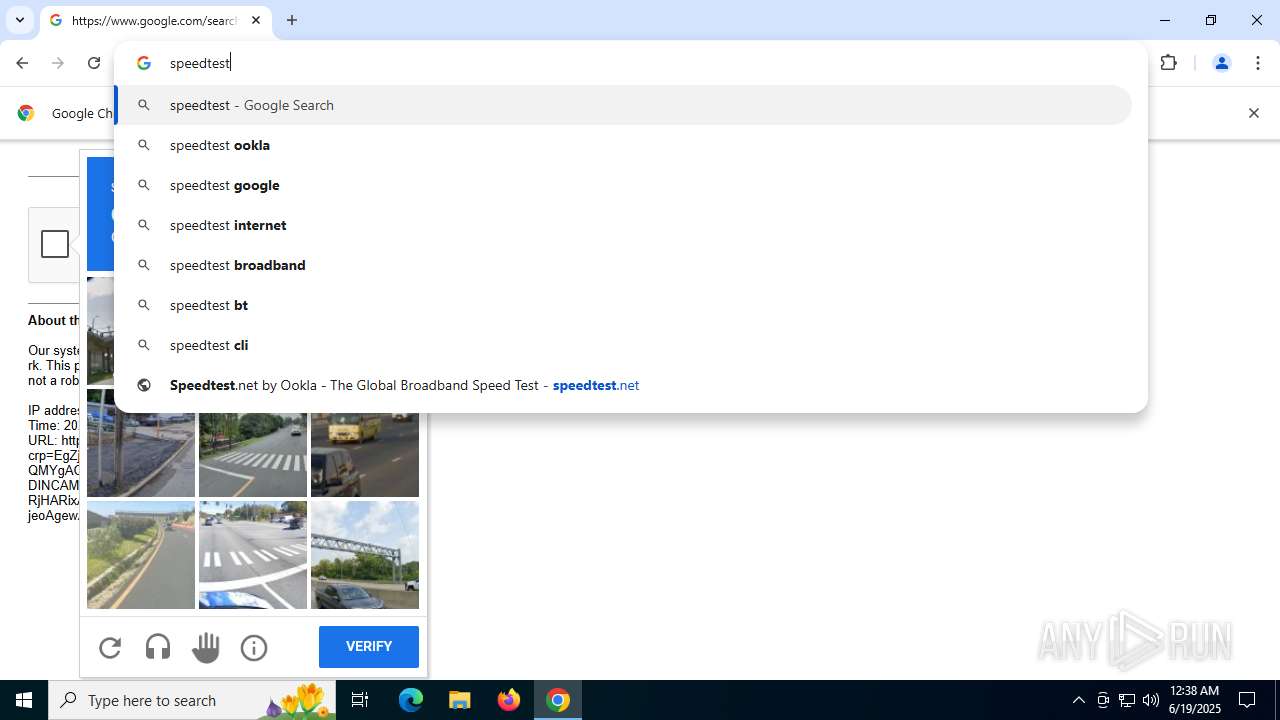Switch to audio captcha challenge
Viewport: 1280px width, 720px height.
(x=158, y=648)
